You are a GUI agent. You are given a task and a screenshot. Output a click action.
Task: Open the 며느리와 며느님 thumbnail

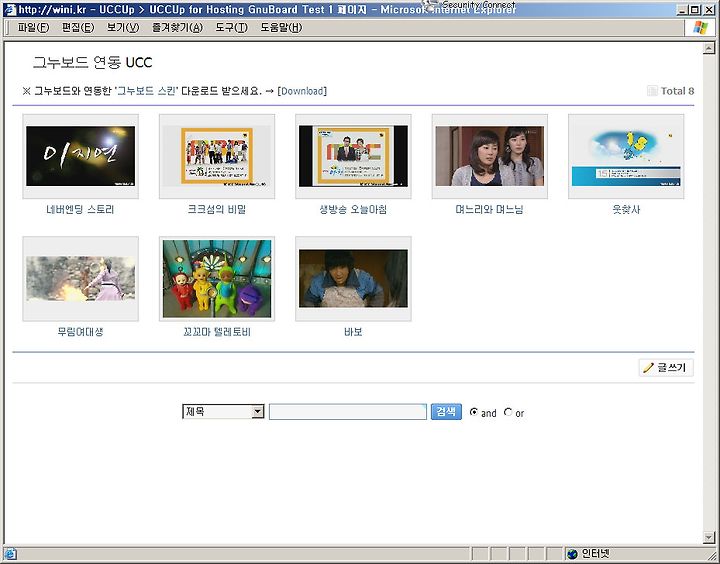point(489,156)
